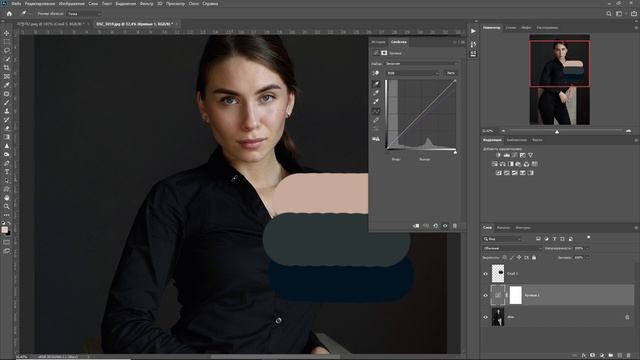Select the Кривые 1 layer mask thumbnail
This screenshot has width=640, height=360.
[516, 295]
